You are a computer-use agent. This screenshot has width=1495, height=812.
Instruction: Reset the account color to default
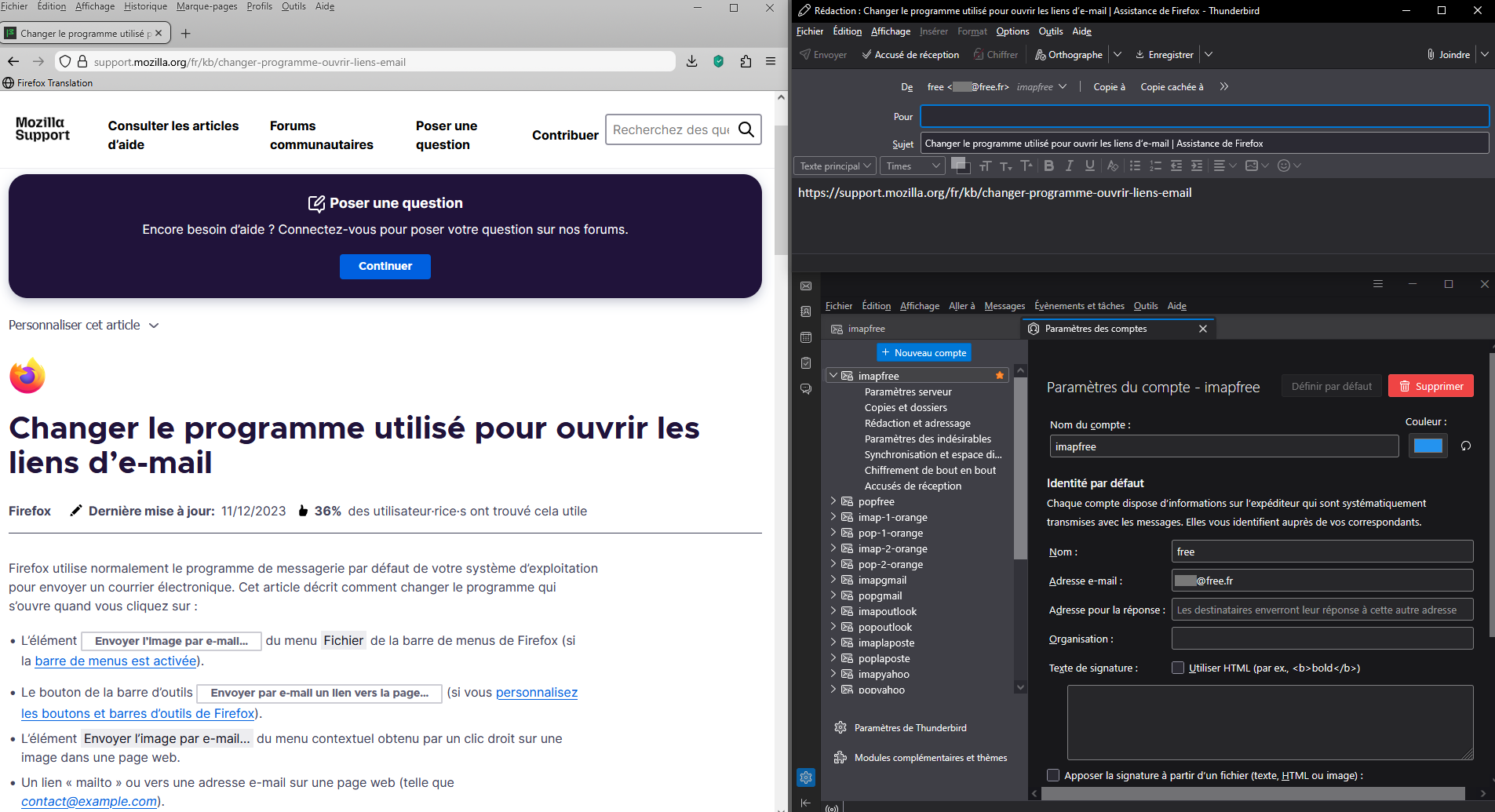[1465, 446]
